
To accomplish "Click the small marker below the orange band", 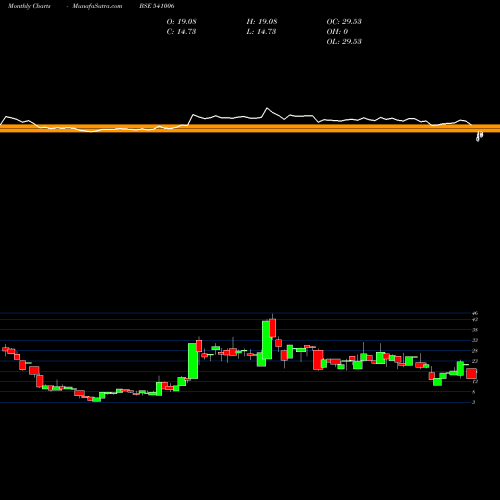I will [479, 137].
